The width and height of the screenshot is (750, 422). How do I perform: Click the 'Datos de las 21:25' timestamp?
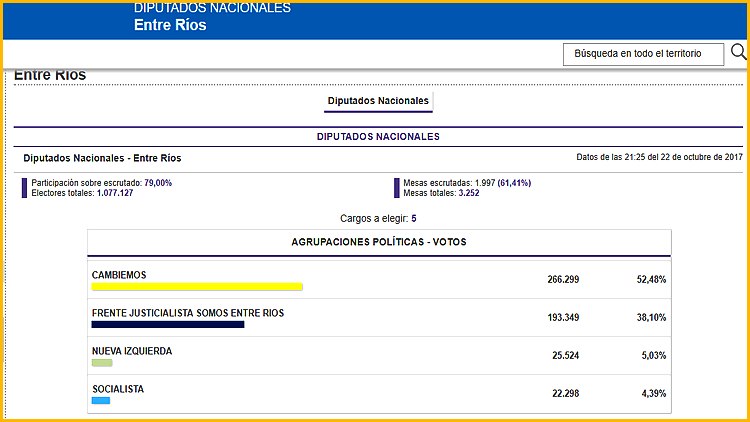pos(659,157)
